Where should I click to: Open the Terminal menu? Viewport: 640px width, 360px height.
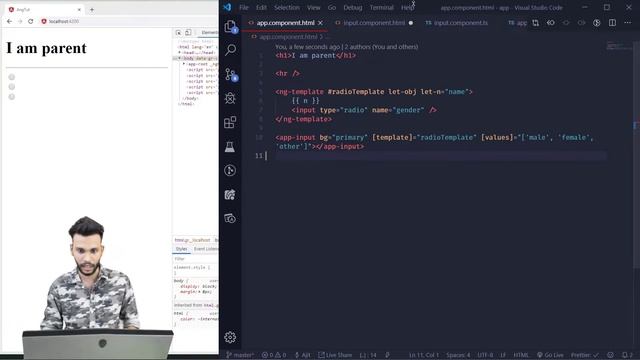pyautogui.click(x=382, y=7)
